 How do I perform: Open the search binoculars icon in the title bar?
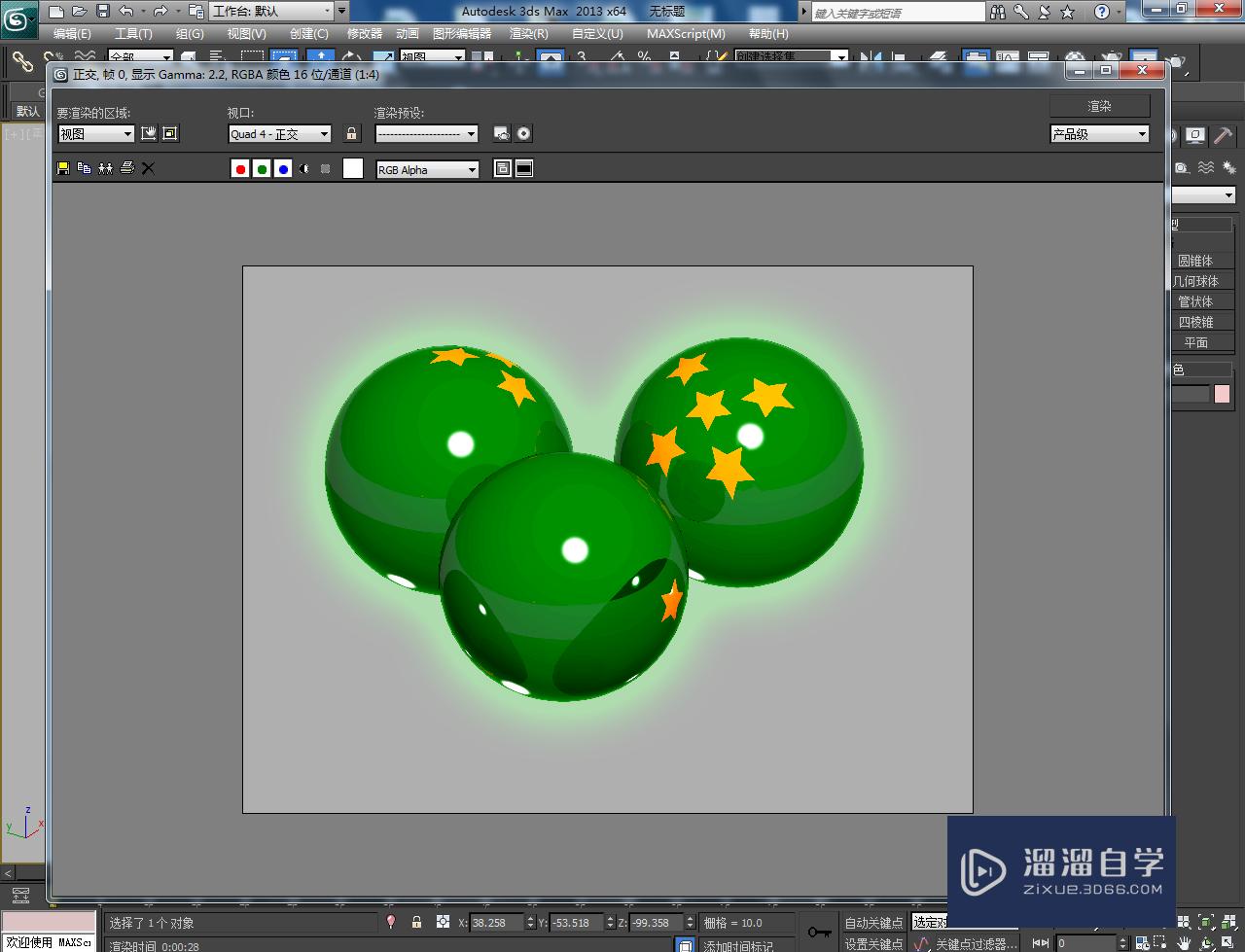[998, 12]
